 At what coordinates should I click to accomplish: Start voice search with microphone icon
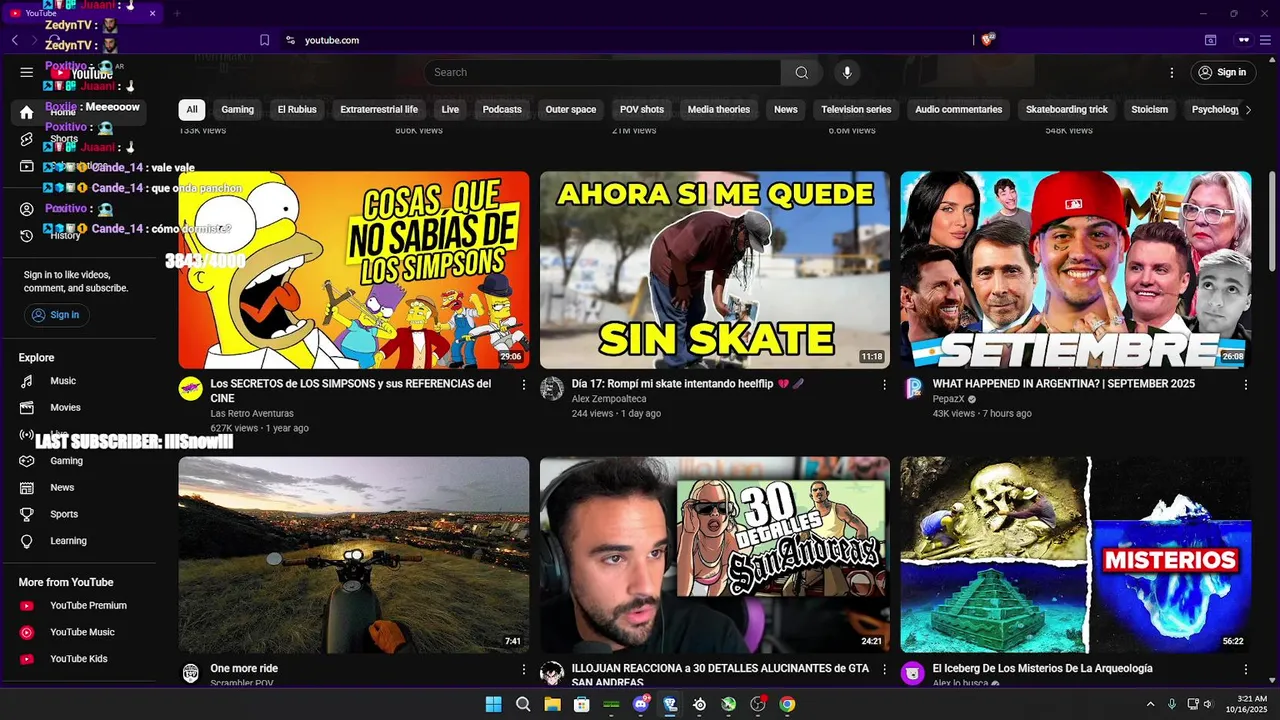click(x=847, y=72)
